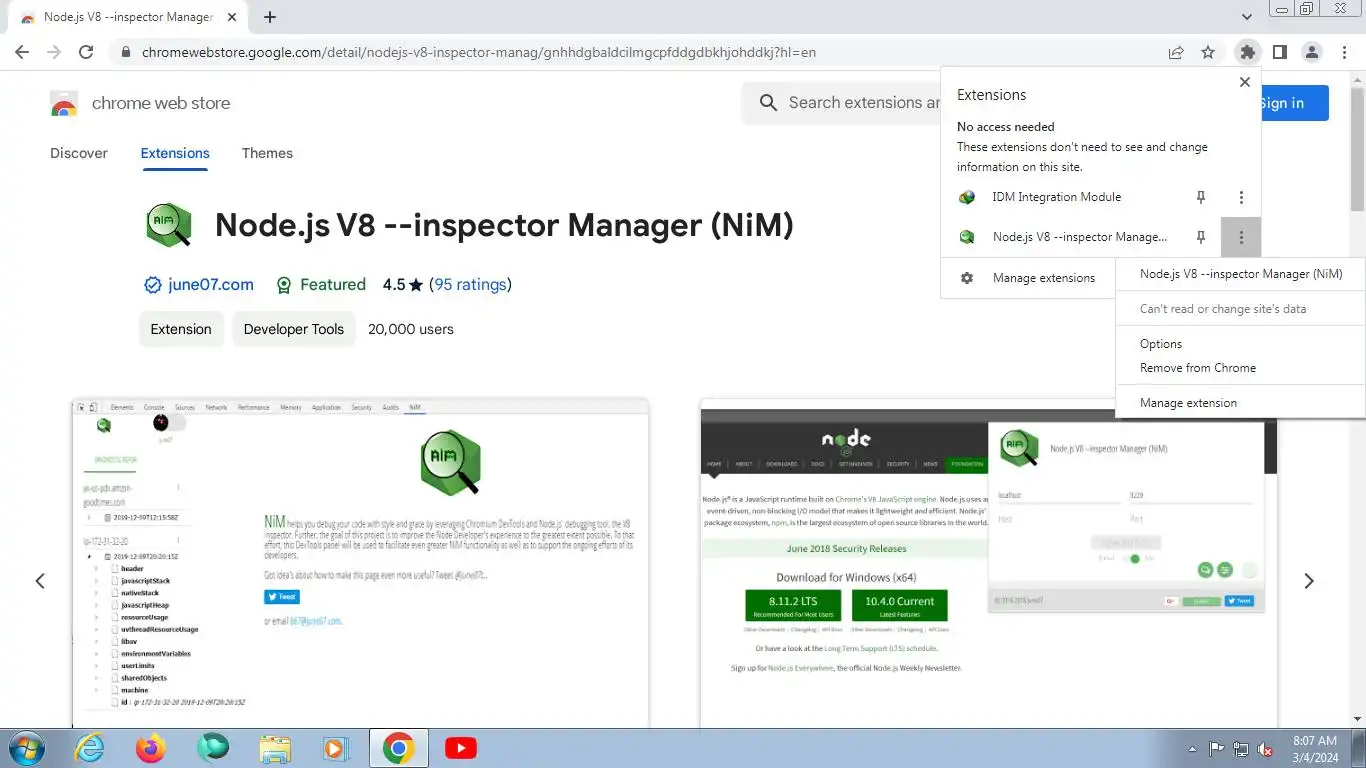Click the Extension category chip
This screenshot has width=1366, height=768.
coord(181,329)
